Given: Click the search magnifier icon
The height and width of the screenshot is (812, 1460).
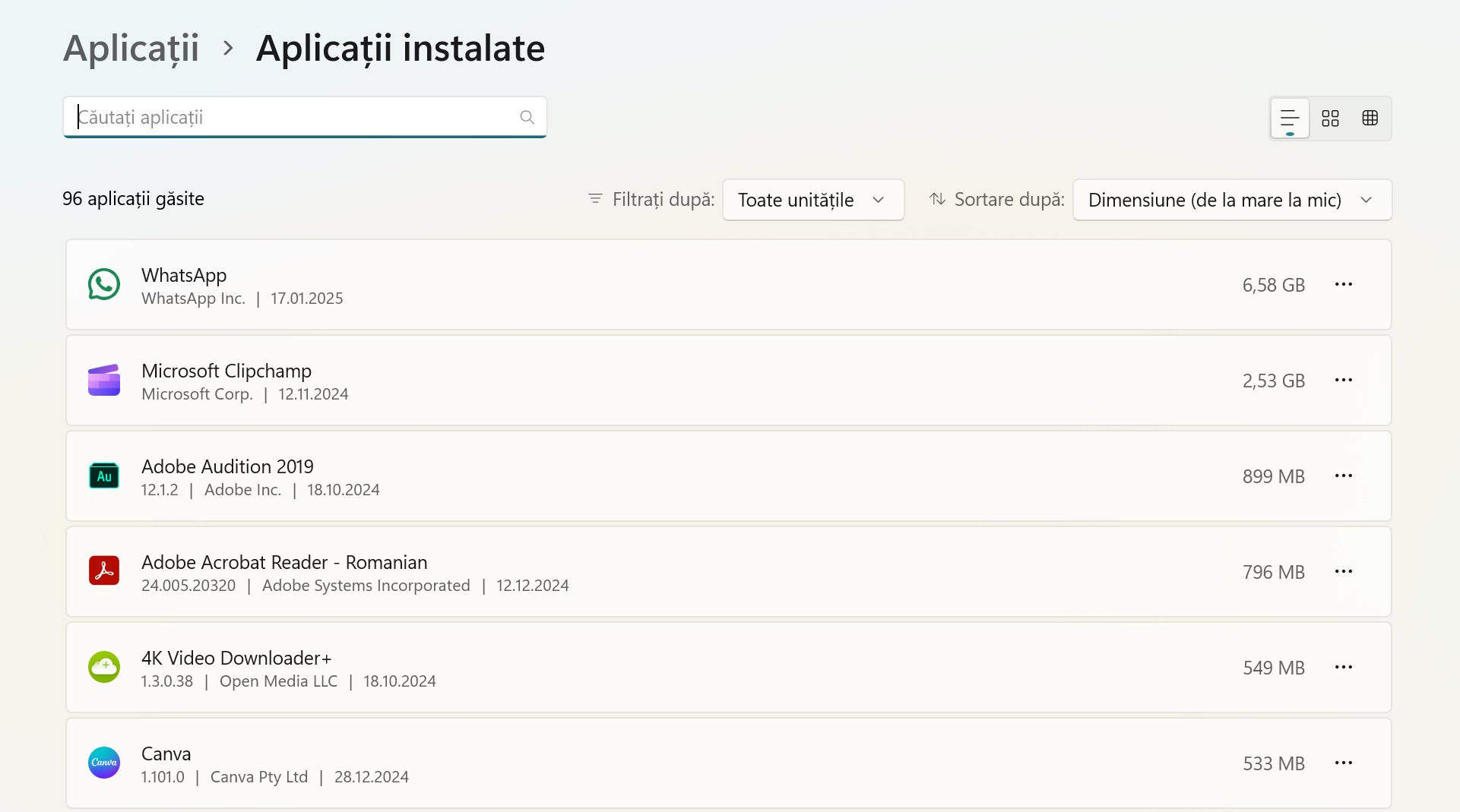Looking at the screenshot, I should point(527,117).
